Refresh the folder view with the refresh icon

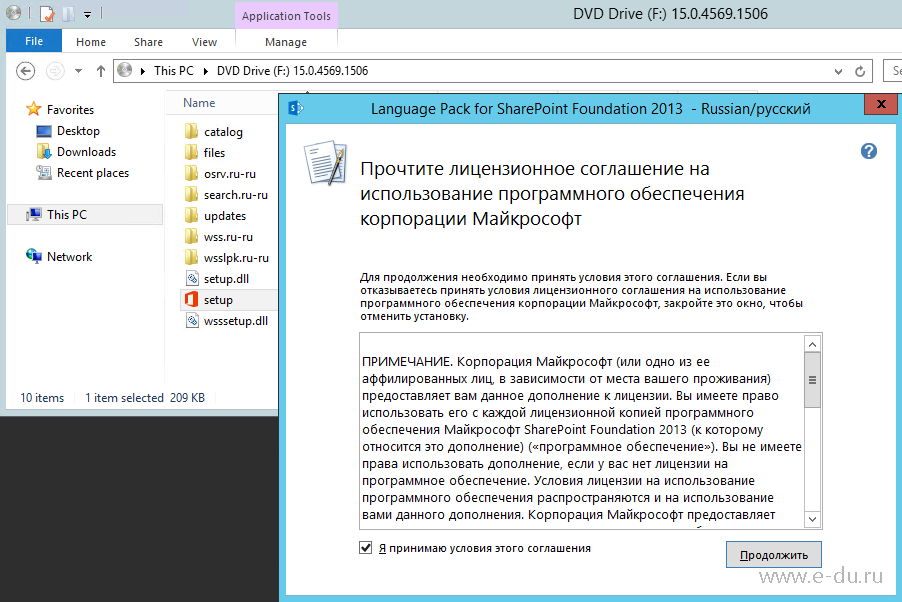click(x=858, y=71)
